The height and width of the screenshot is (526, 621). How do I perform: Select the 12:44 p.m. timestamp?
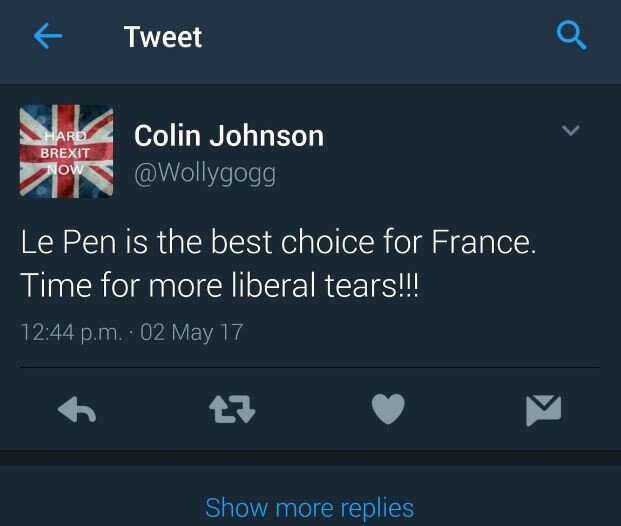point(71,332)
